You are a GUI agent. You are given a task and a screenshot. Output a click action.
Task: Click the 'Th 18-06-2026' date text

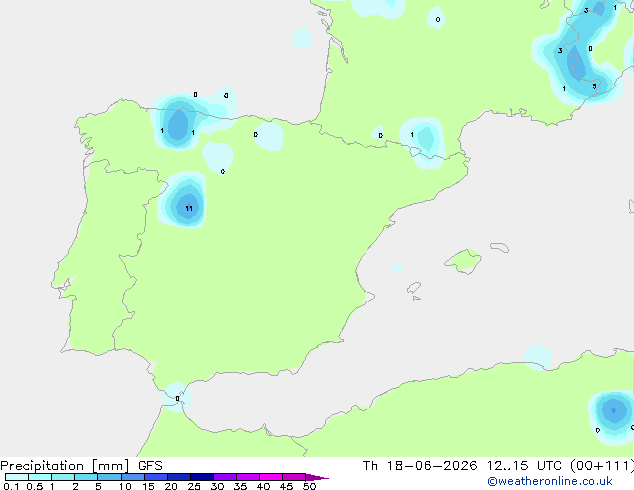pos(420,466)
